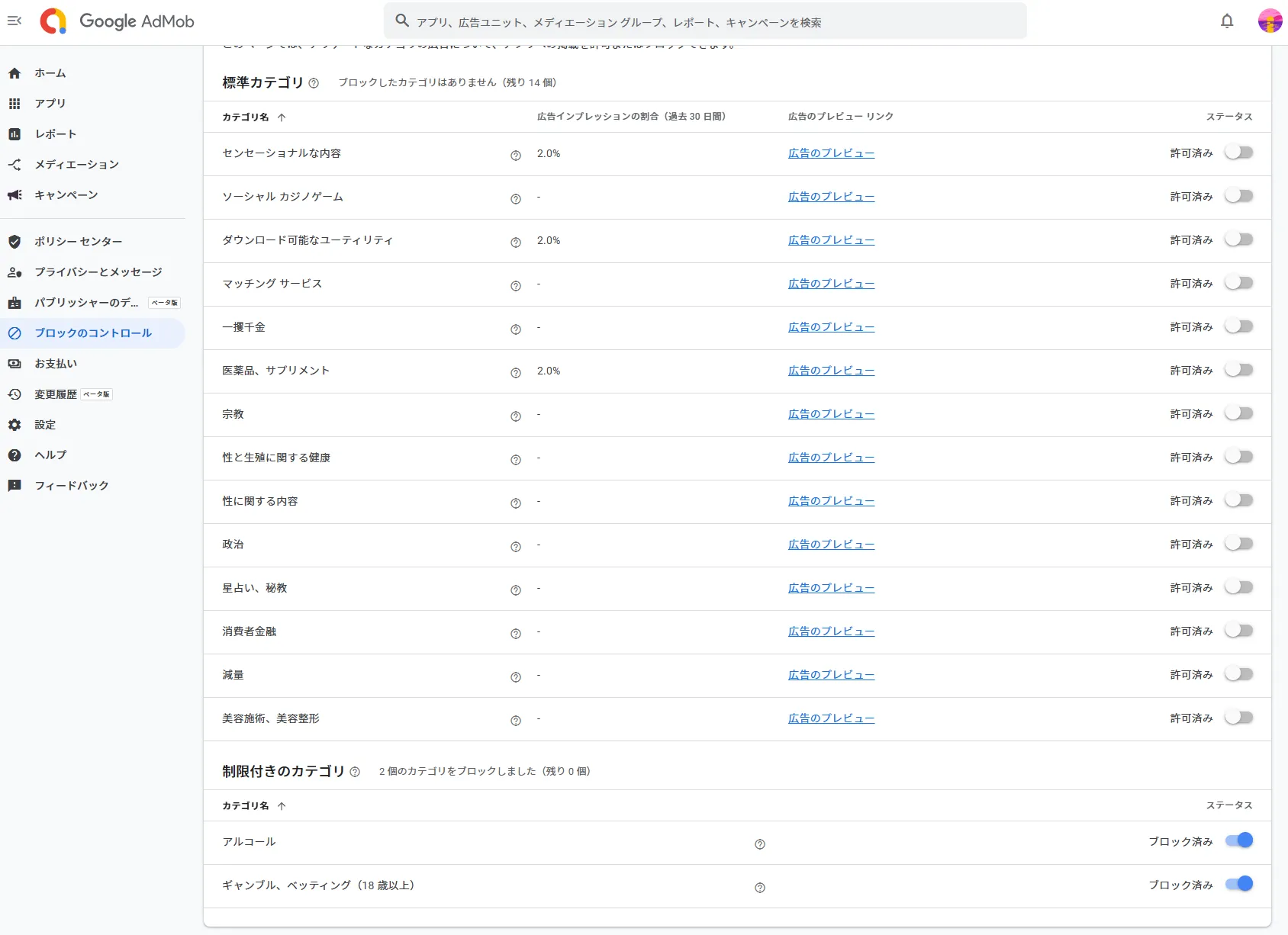Toggle block for 宗教 category
This screenshot has width=1288, height=935.
point(1239,413)
